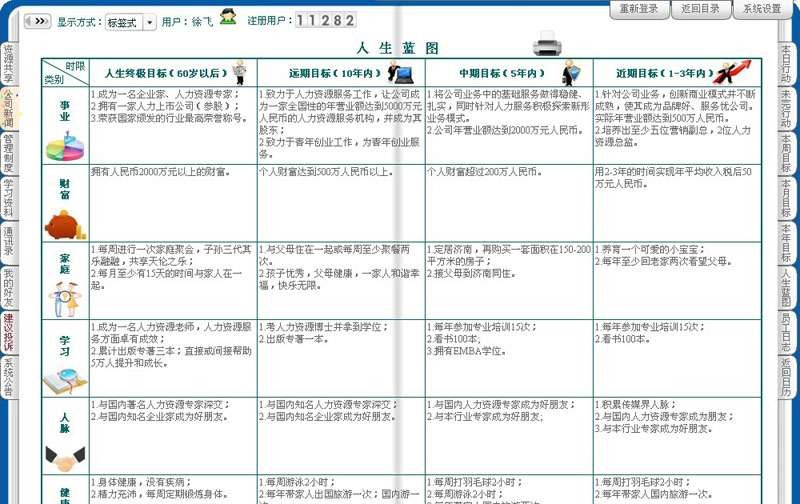
Task: Click the 人脉 row label
Action: tap(65, 423)
